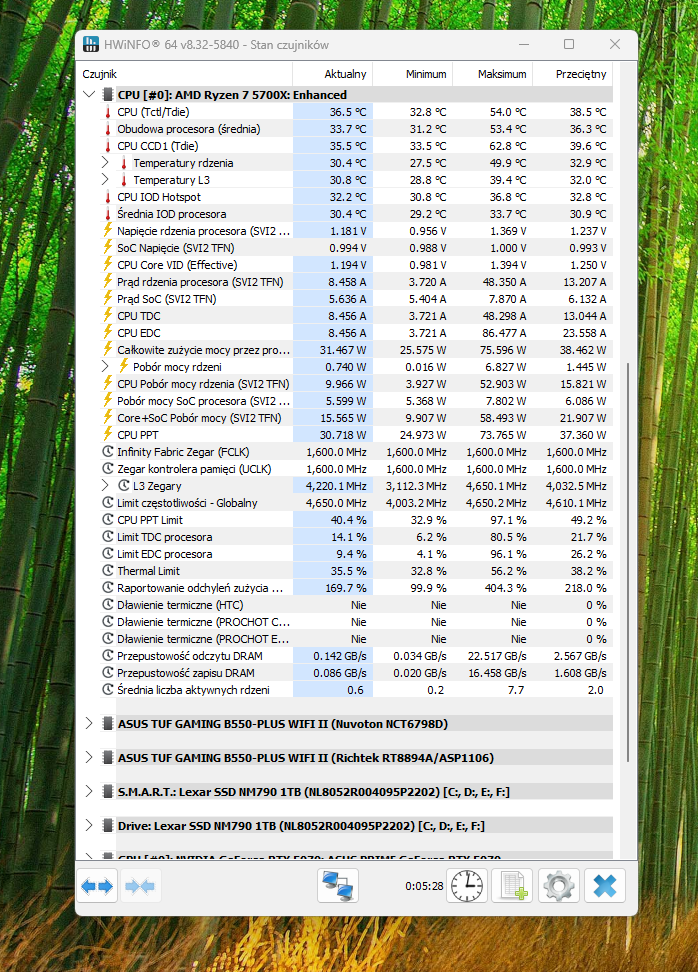Screen dimensions: 698x972
Task: Expand L3 Zegary sub-items
Action: (x=105, y=485)
